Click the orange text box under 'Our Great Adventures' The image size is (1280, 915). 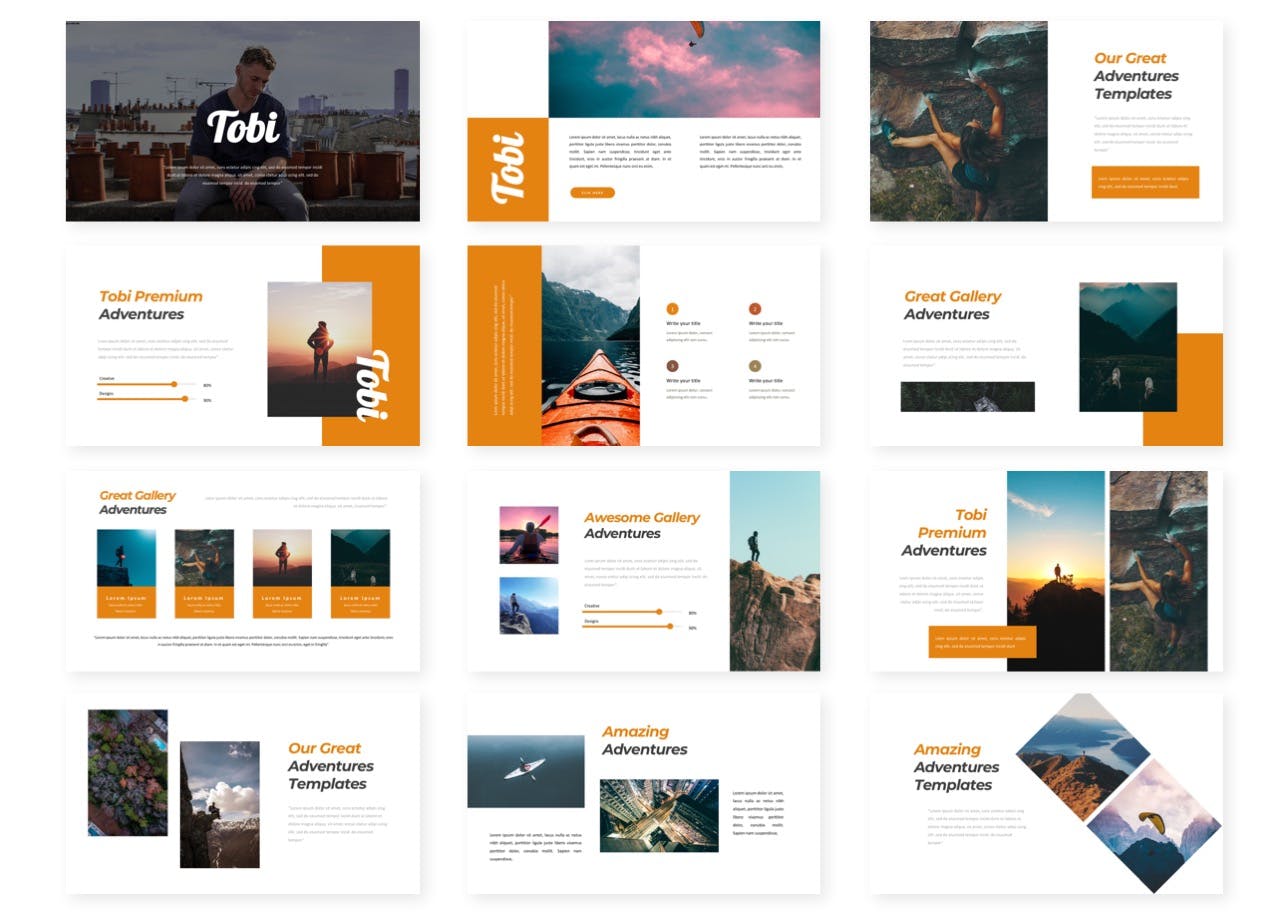[1144, 182]
